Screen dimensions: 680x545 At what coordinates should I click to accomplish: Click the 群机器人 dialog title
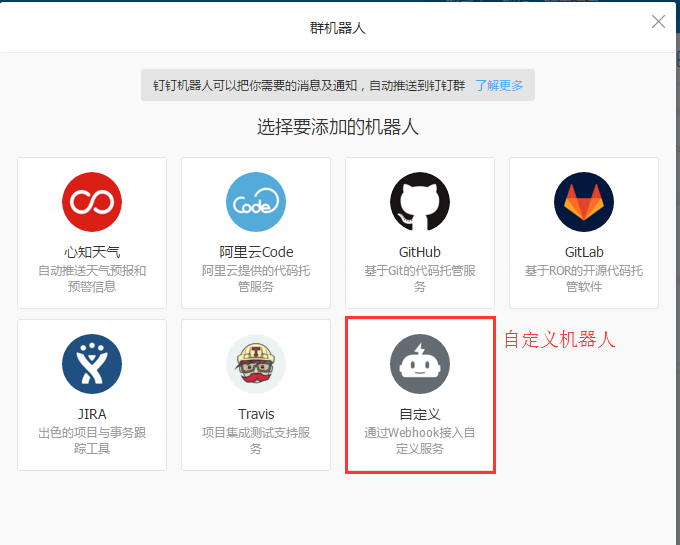pos(337,28)
